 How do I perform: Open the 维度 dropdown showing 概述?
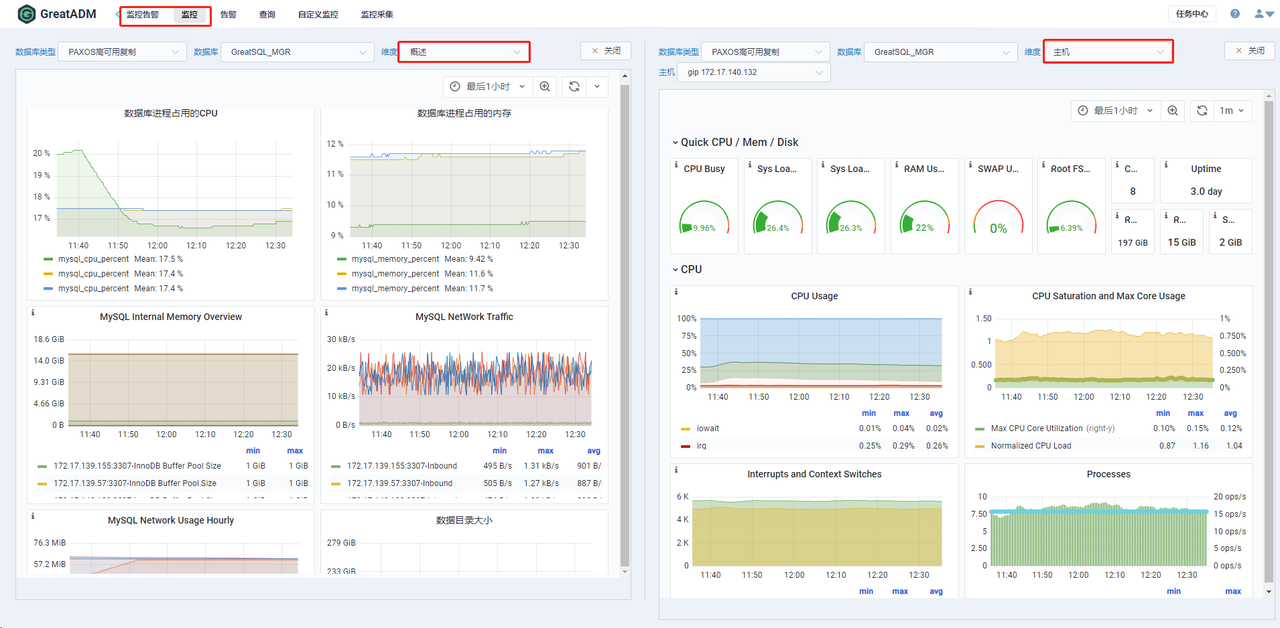(x=464, y=51)
